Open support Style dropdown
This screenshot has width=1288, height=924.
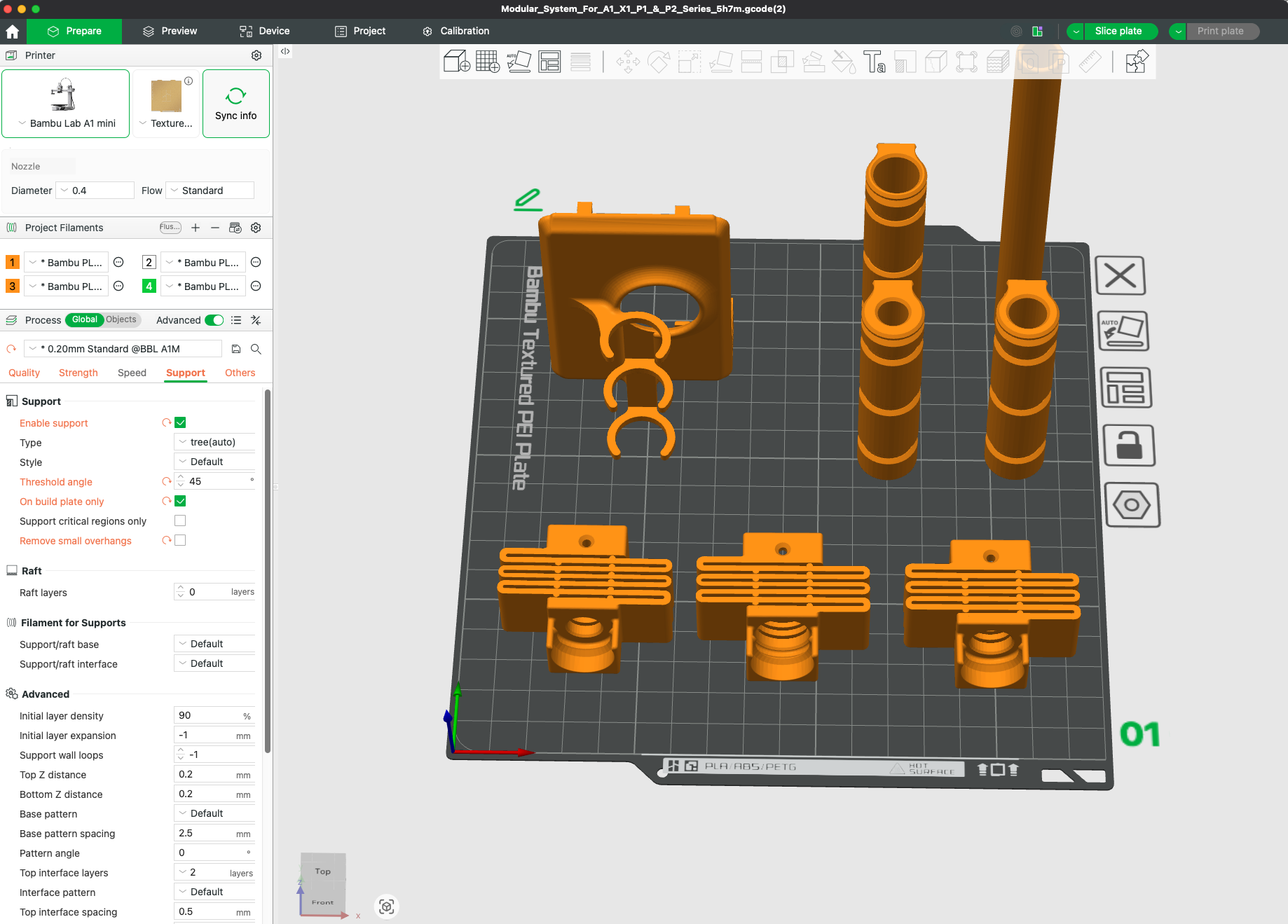(214, 462)
